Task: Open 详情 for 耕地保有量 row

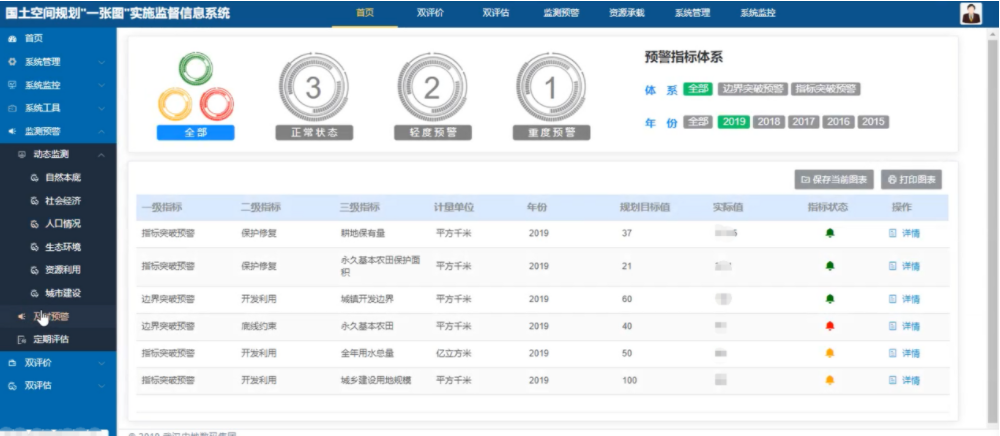Action: [x=904, y=233]
